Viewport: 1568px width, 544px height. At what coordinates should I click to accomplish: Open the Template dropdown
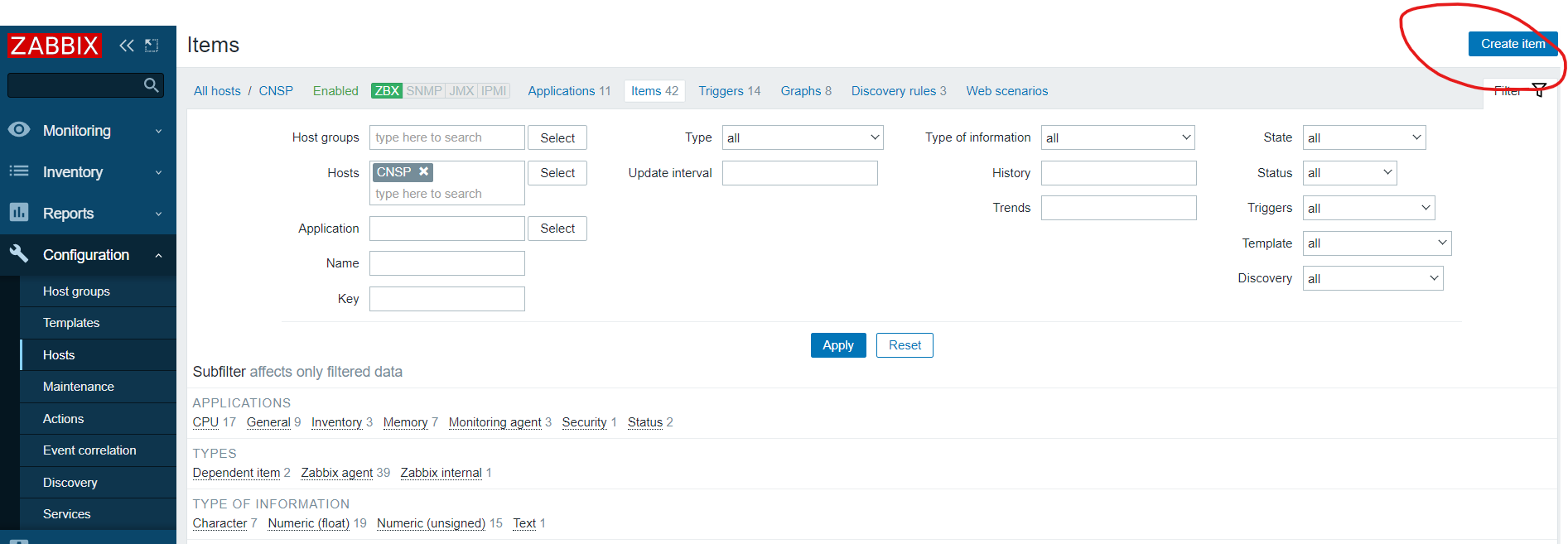click(x=1377, y=243)
